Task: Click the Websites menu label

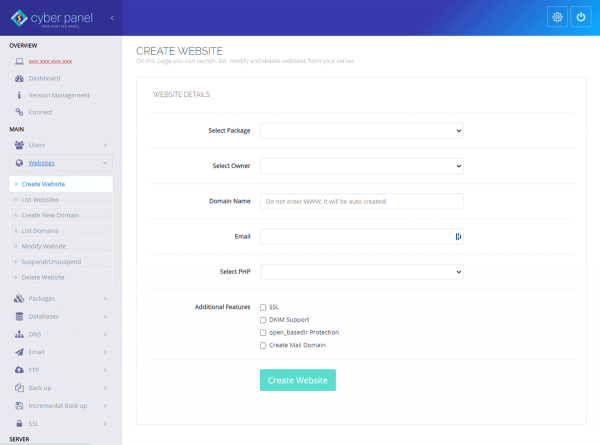Action: coord(41,163)
